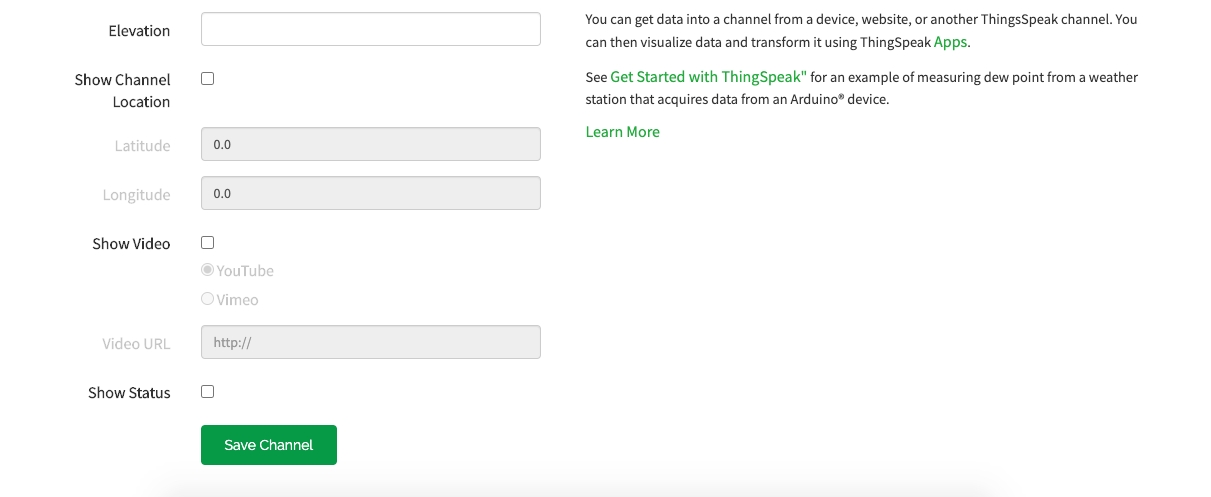The width and height of the screenshot is (1211, 497).
Task: Click the Video URL label text
Action: [136, 344]
